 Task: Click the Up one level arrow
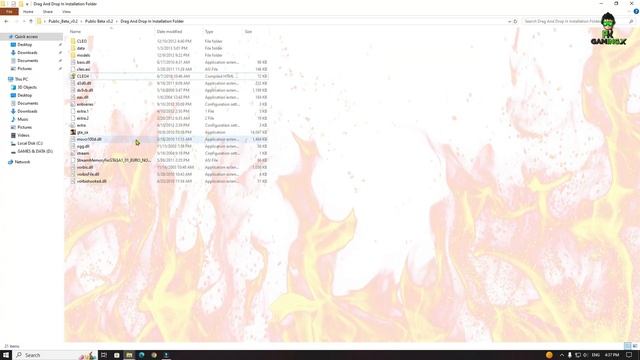[x=31, y=21]
